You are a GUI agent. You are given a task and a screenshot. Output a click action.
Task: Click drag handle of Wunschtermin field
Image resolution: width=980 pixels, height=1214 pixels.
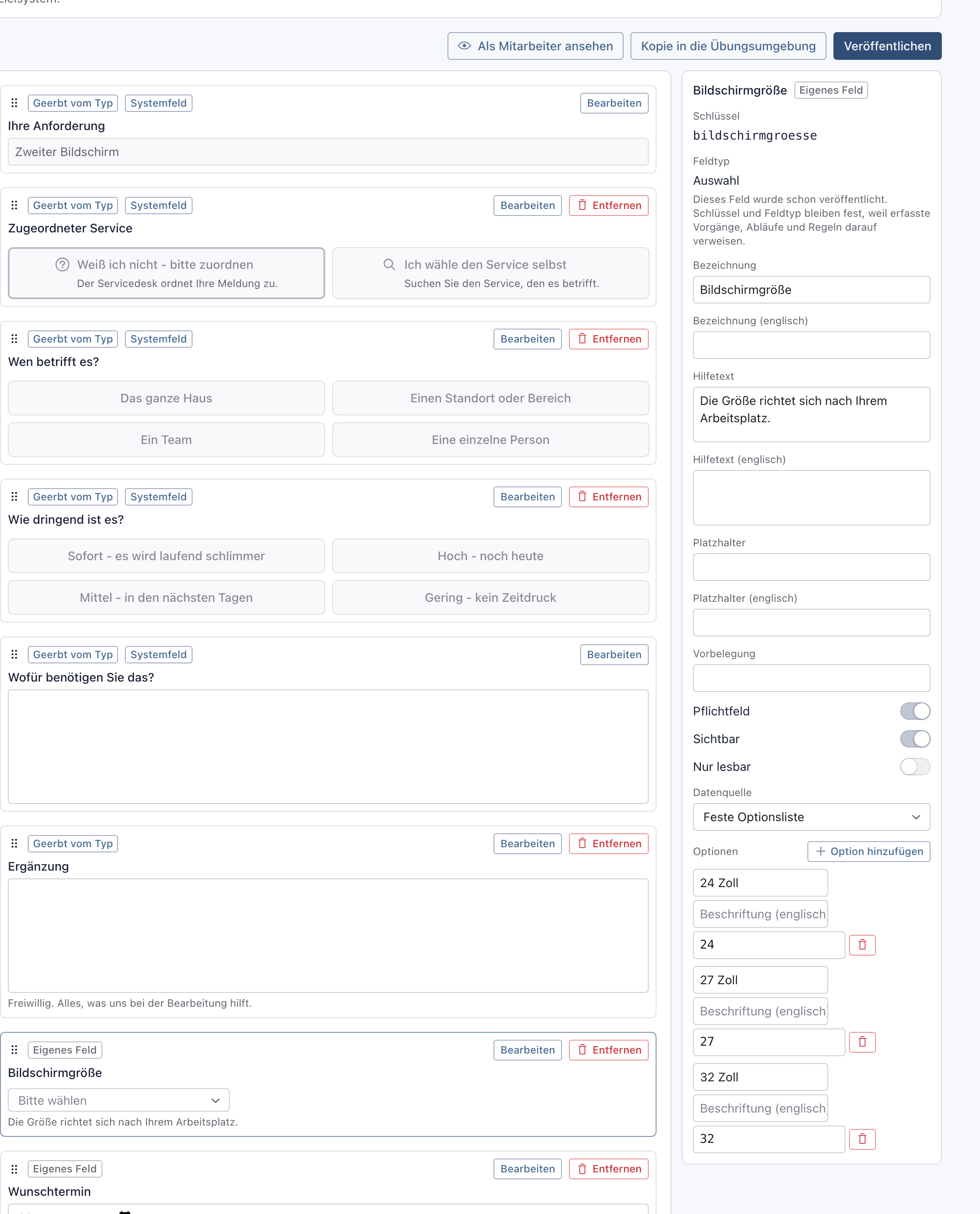(15, 1169)
